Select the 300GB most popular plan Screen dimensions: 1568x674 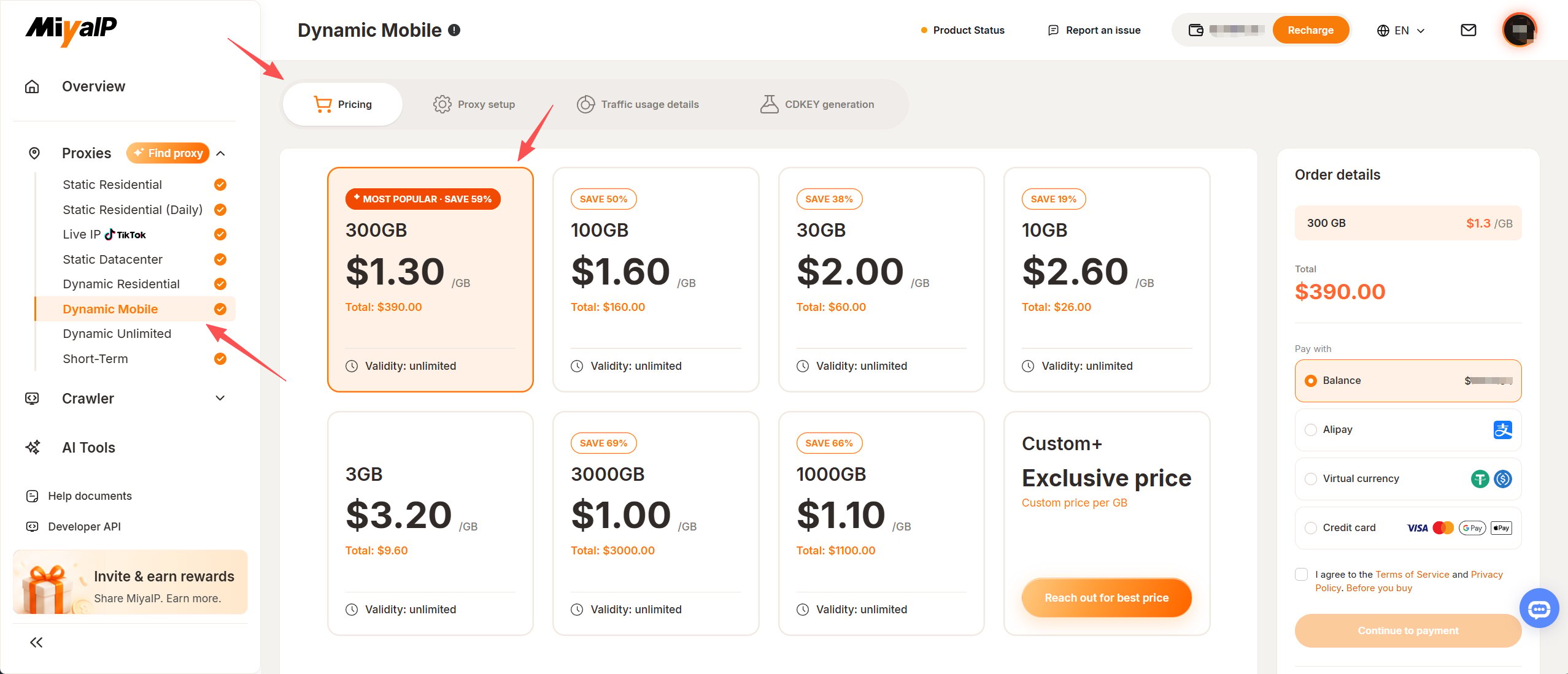[x=430, y=280]
